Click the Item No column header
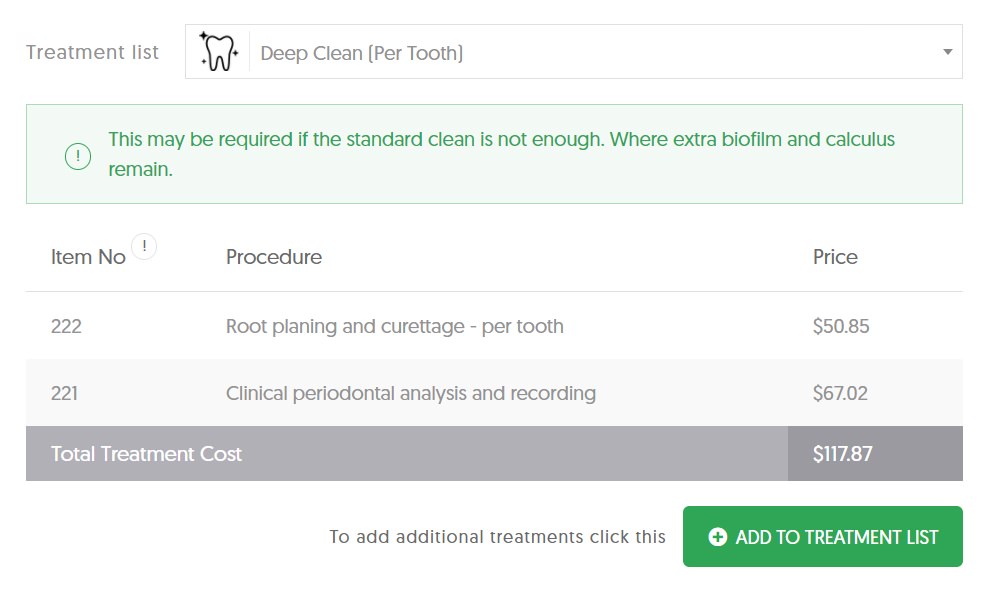 [88, 257]
